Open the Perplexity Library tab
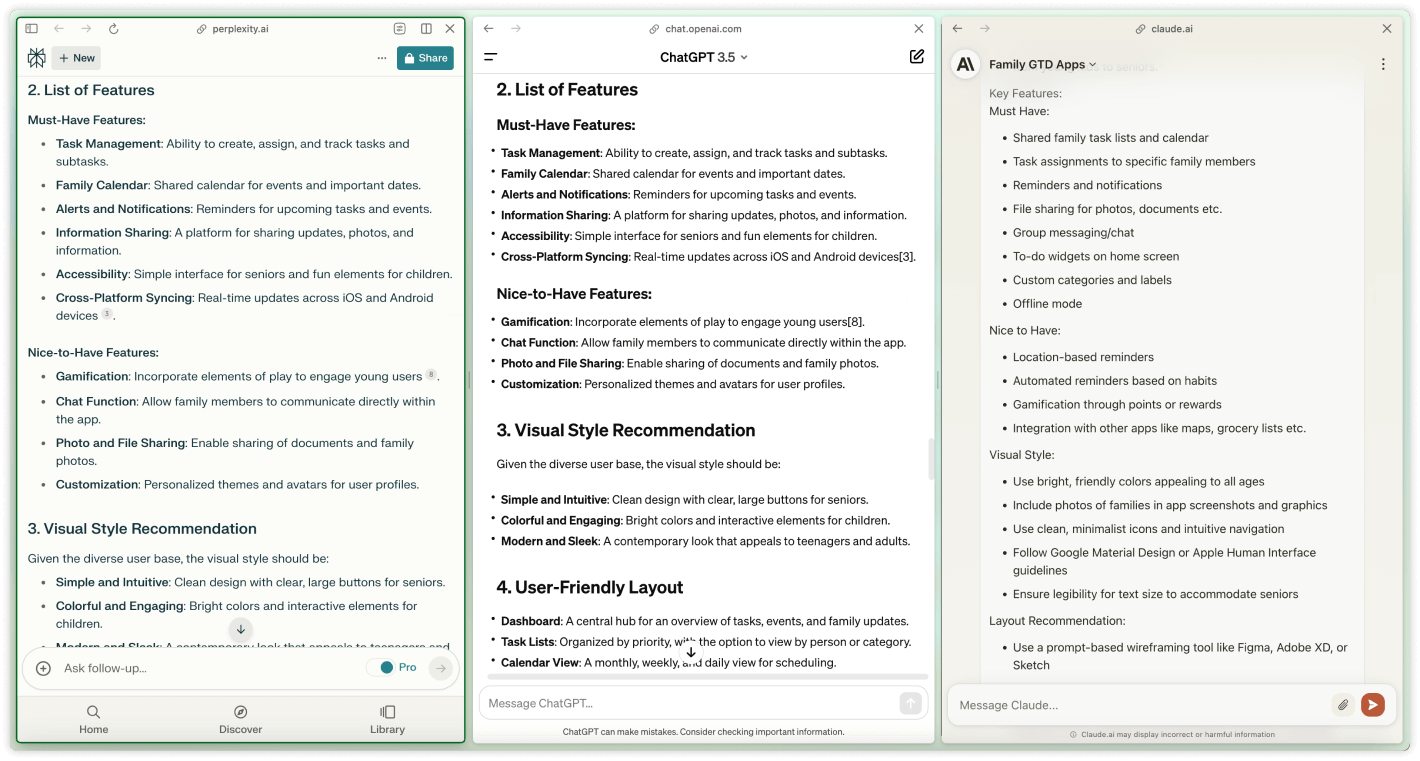The width and height of the screenshot is (1420, 761). [x=387, y=720]
